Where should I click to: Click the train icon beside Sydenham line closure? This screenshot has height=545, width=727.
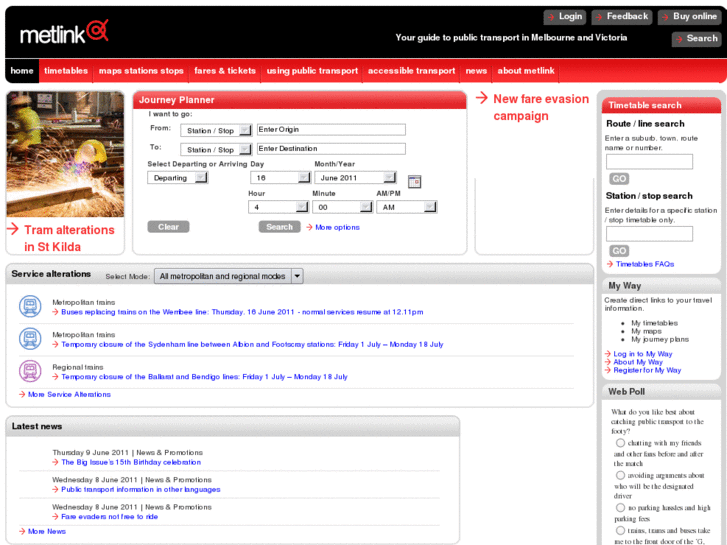[x=30, y=339]
